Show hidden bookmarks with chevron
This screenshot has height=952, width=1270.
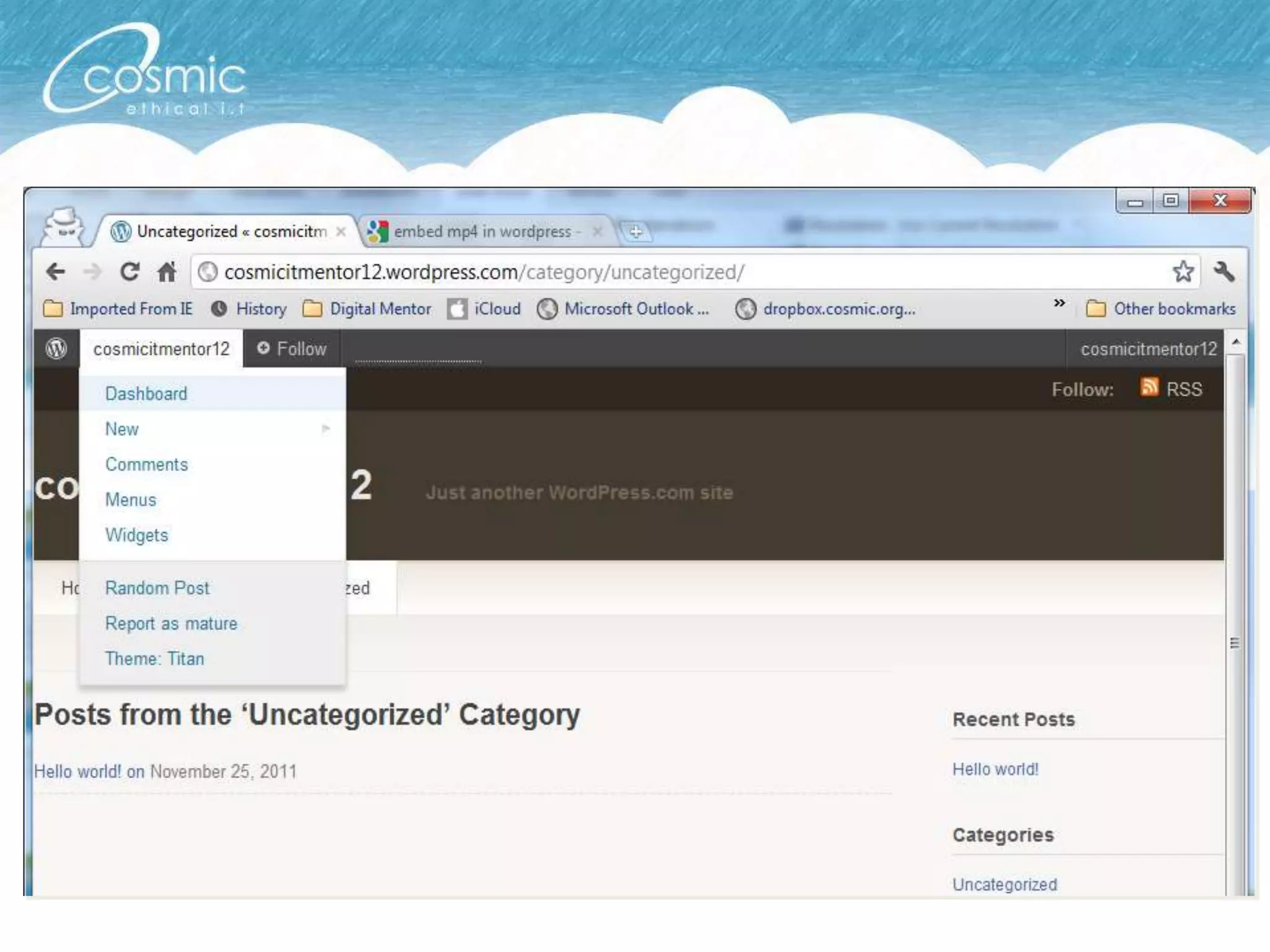pos(1059,303)
